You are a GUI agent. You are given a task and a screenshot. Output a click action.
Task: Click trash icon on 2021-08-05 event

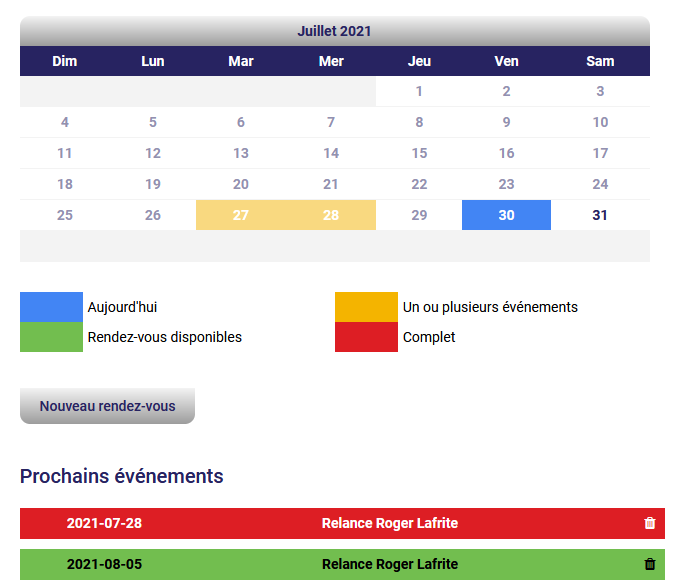[650, 564]
